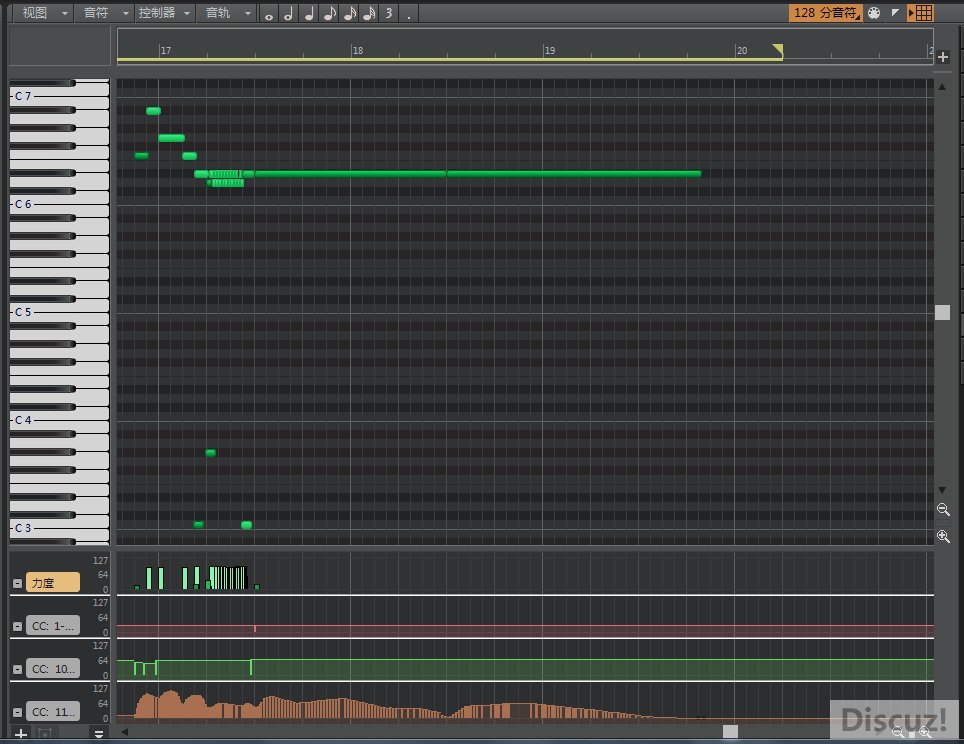Play the C3 piano key
Viewport: 964px width, 744px height.
[x=59, y=528]
